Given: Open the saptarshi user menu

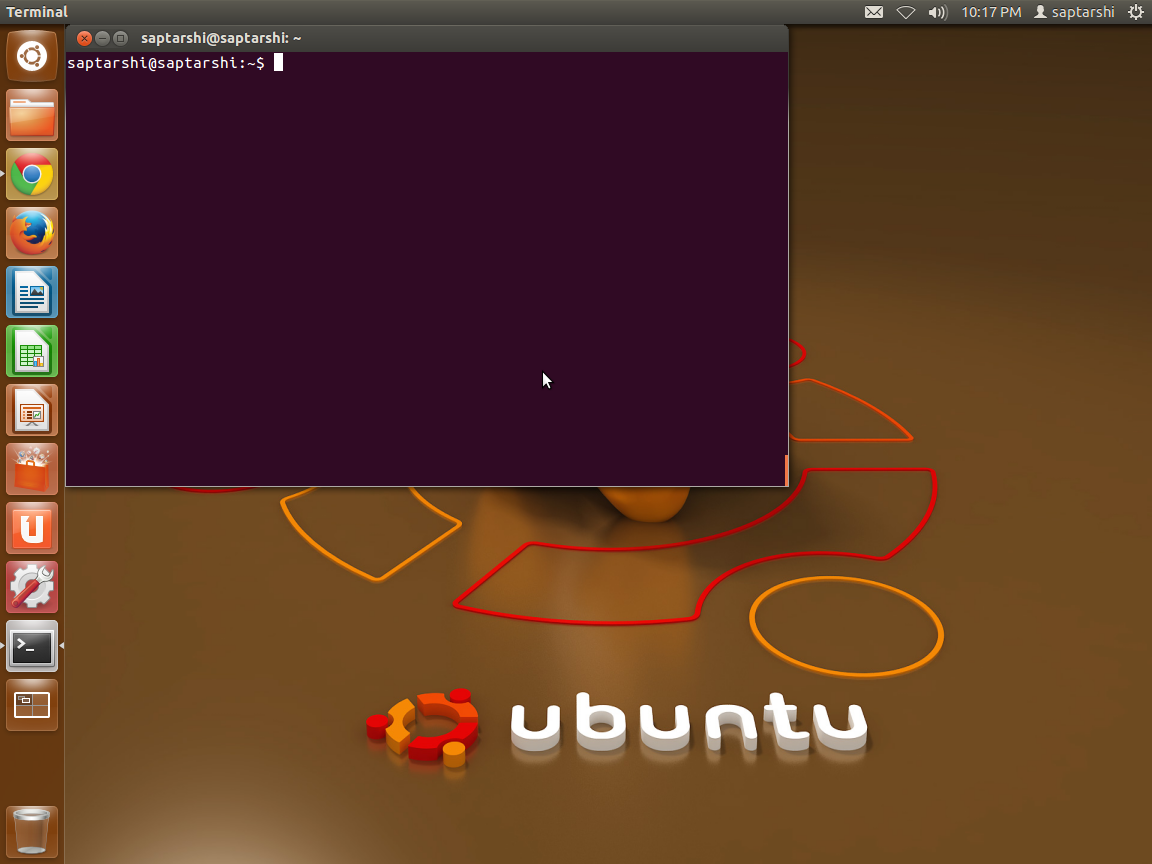Looking at the screenshot, I should point(1074,12).
